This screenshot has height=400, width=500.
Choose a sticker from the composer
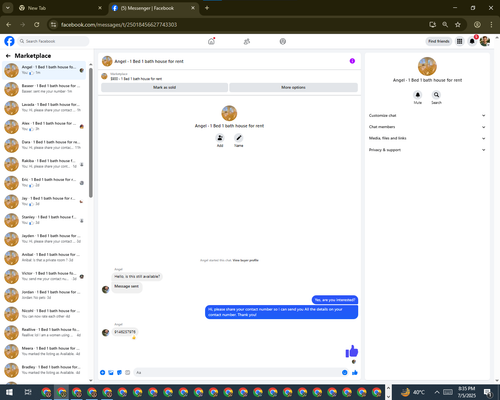(x=119, y=372)
